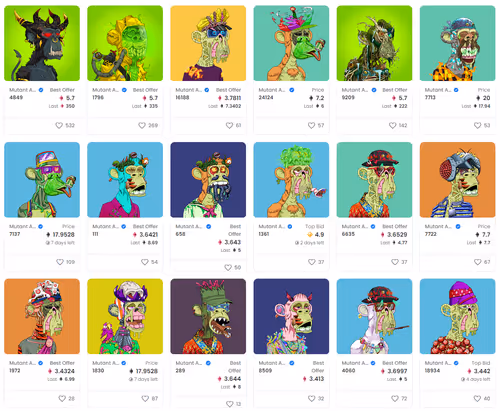Favorite Mutant Ape 1972 with the heart

pos(62,398)
